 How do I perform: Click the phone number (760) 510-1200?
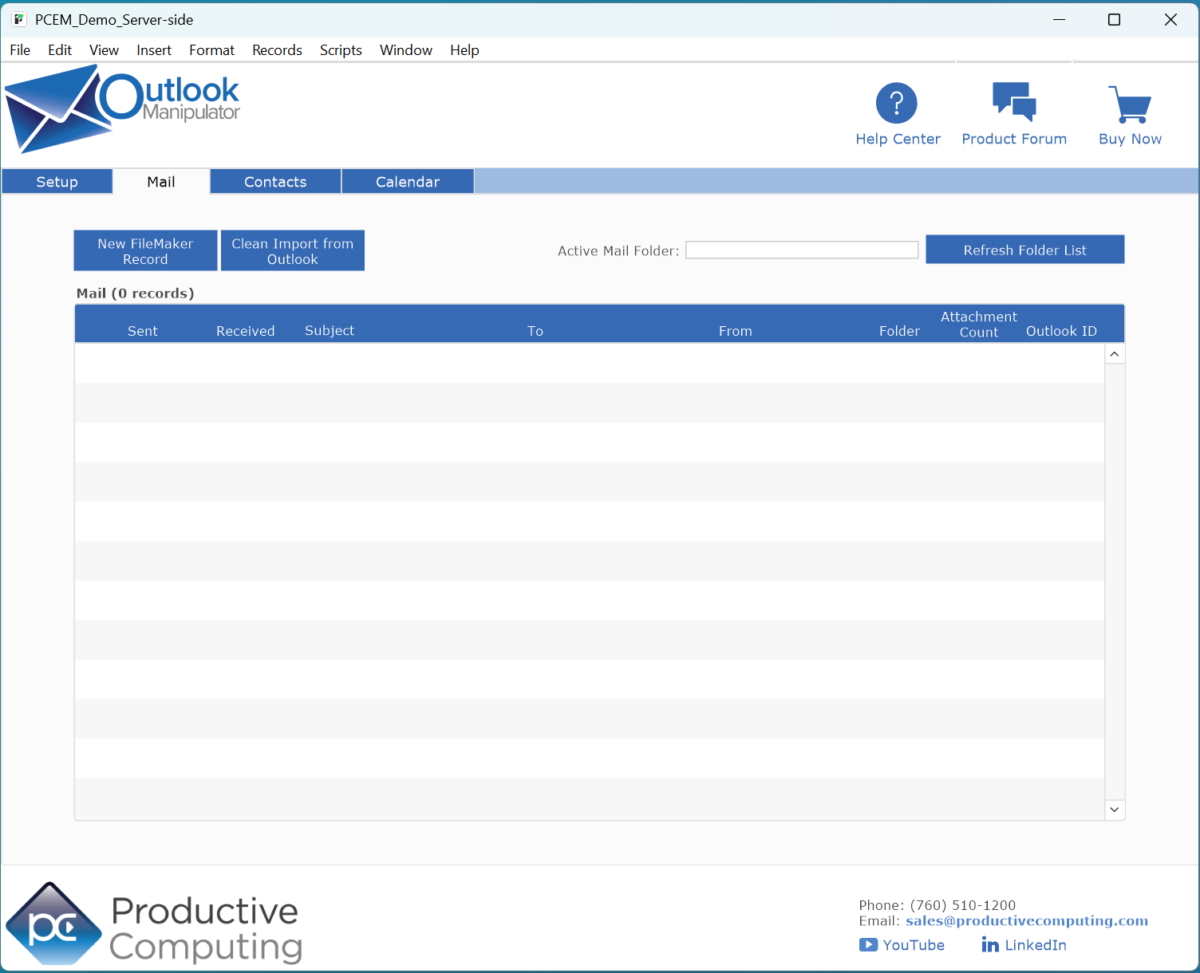coord(963,905)
